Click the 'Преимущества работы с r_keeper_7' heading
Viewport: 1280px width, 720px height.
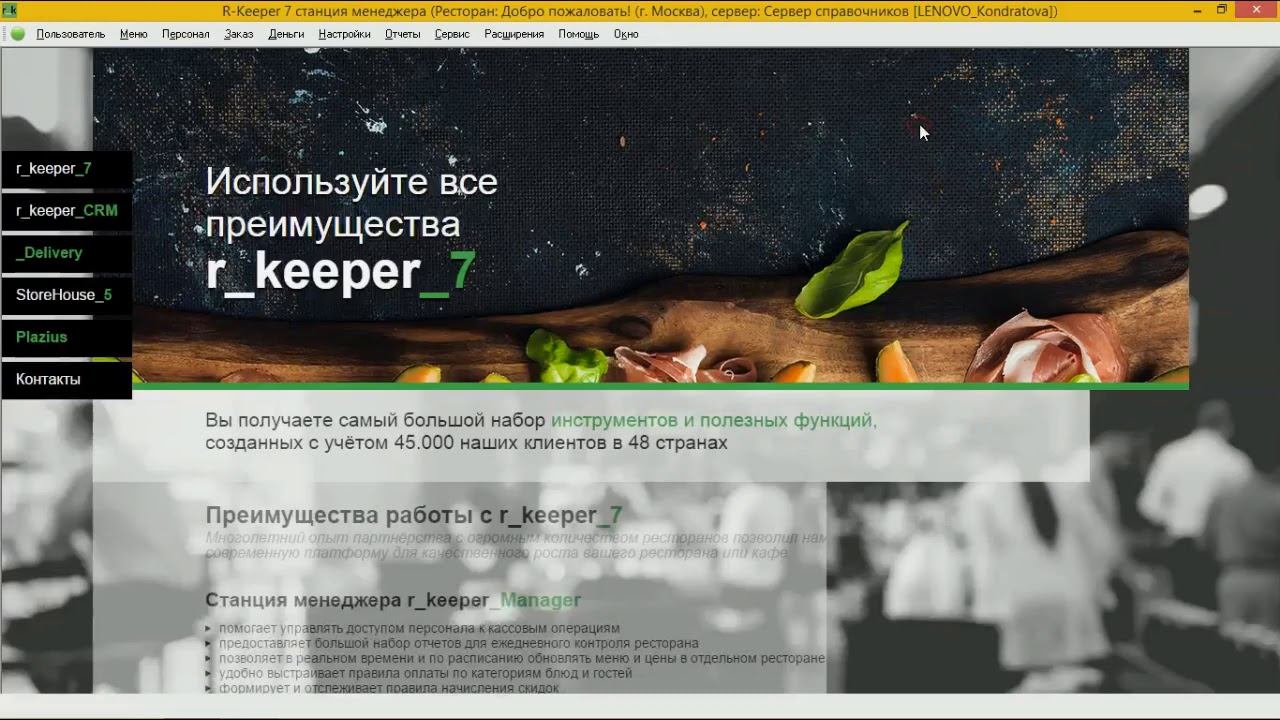point(414,515)
